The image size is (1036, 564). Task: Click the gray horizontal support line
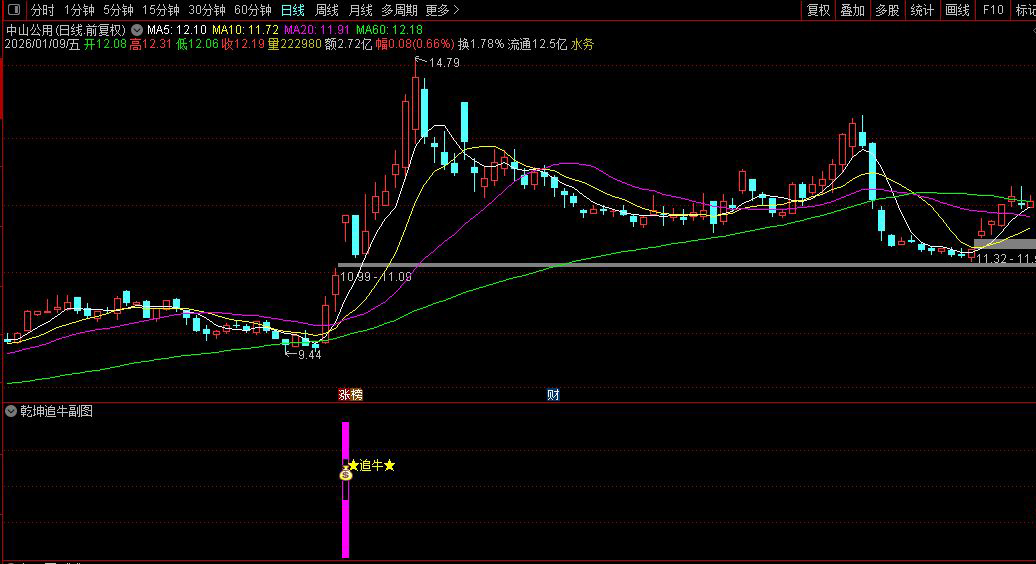click(687, 265)
